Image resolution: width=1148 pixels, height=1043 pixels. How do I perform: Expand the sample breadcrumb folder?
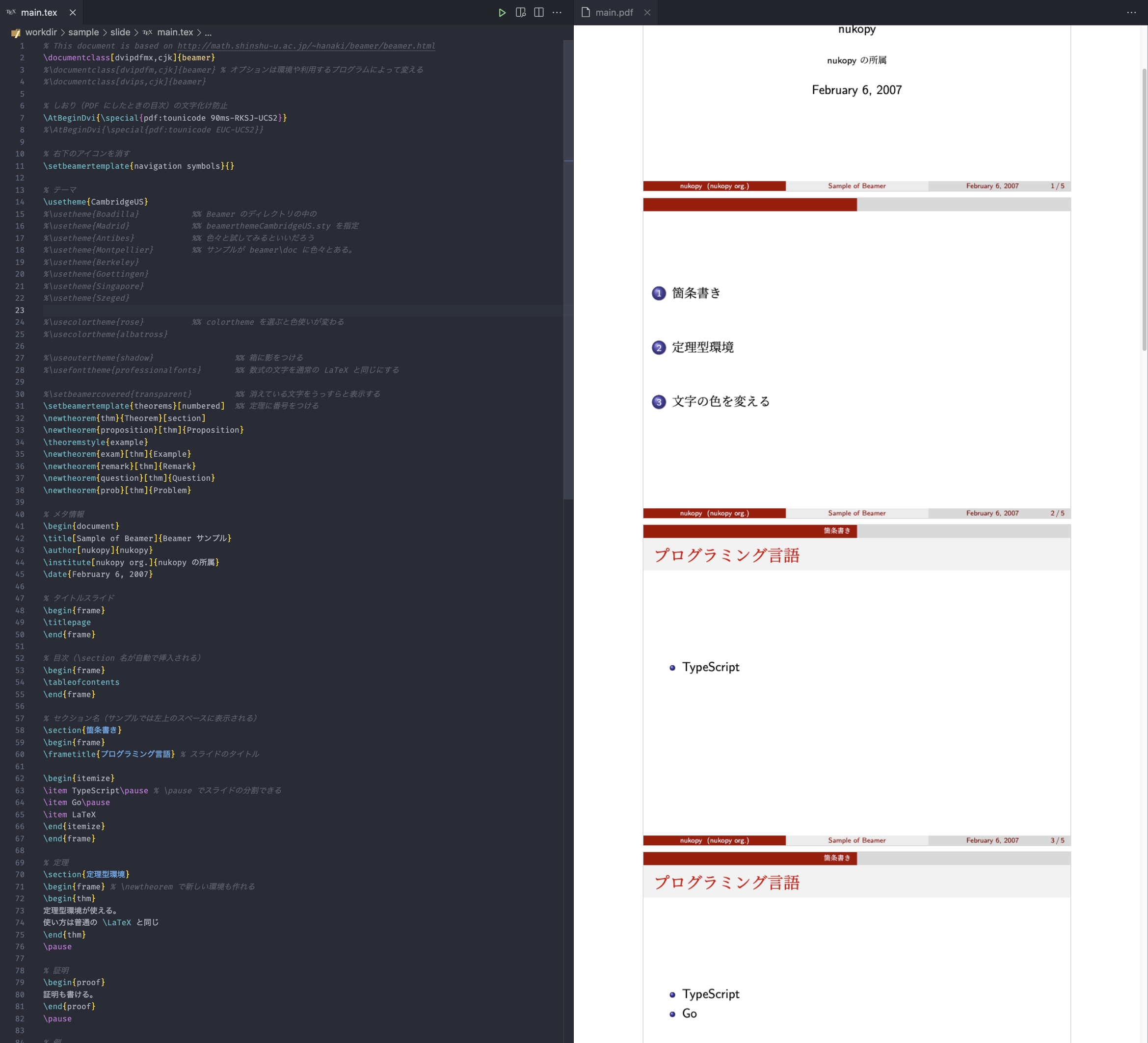[x=83, y=32]
